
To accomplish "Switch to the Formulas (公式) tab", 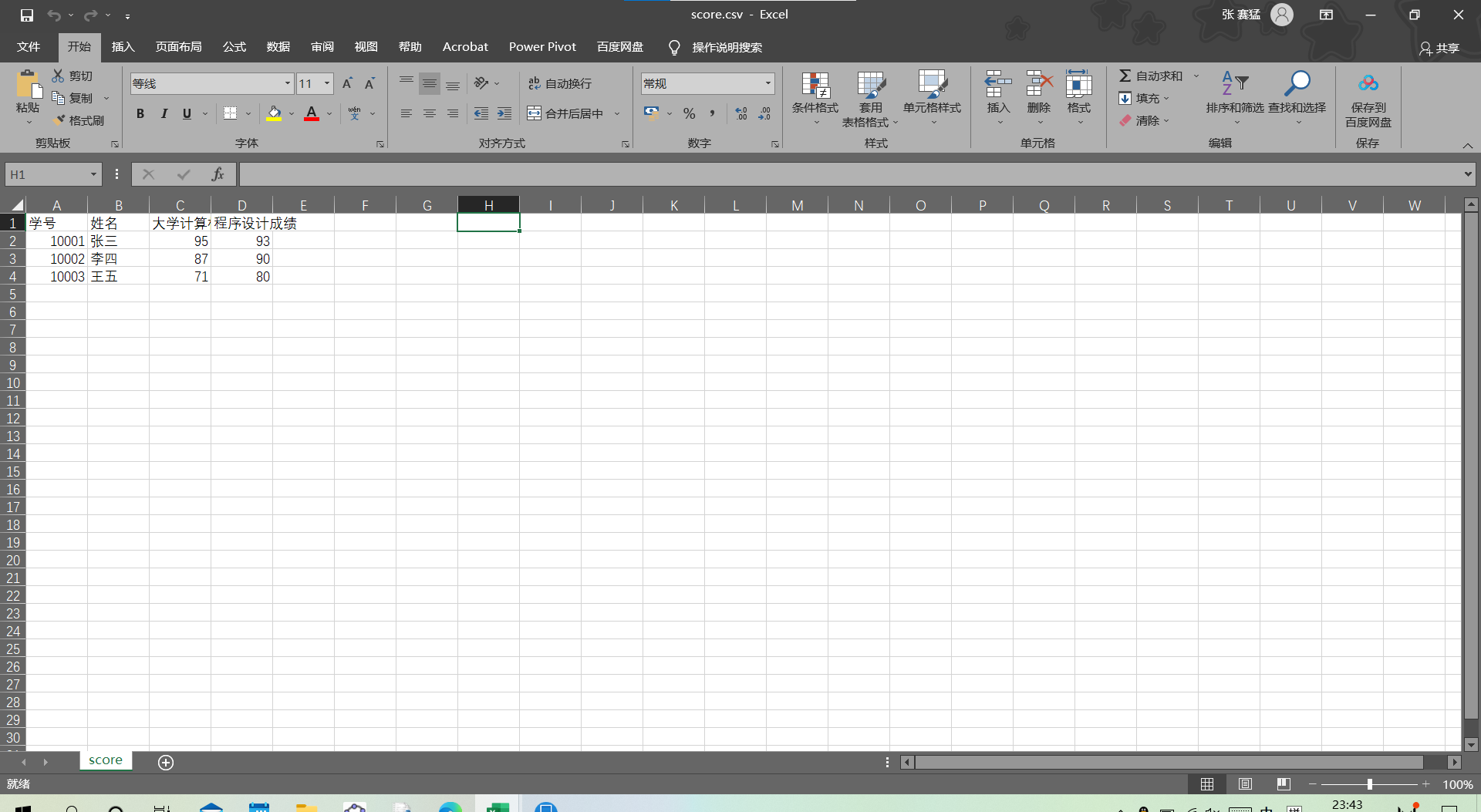I will click(x=234, y=47).
